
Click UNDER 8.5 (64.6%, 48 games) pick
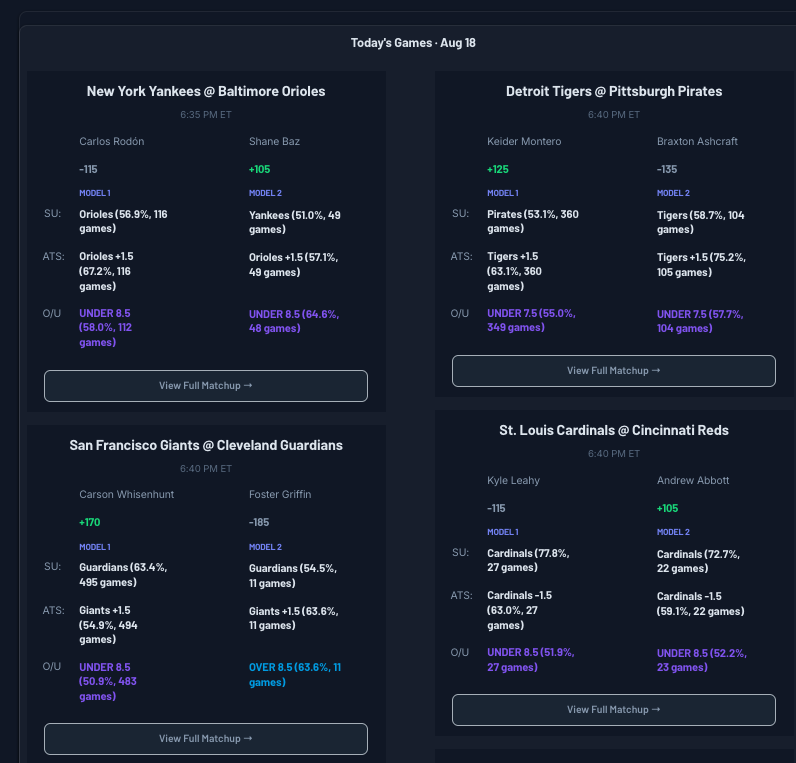pyautogui.click(x=294, y=321)
